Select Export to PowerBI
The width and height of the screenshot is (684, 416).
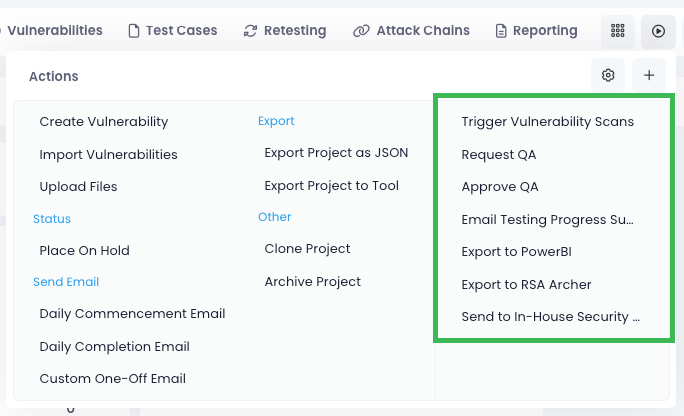516,252
